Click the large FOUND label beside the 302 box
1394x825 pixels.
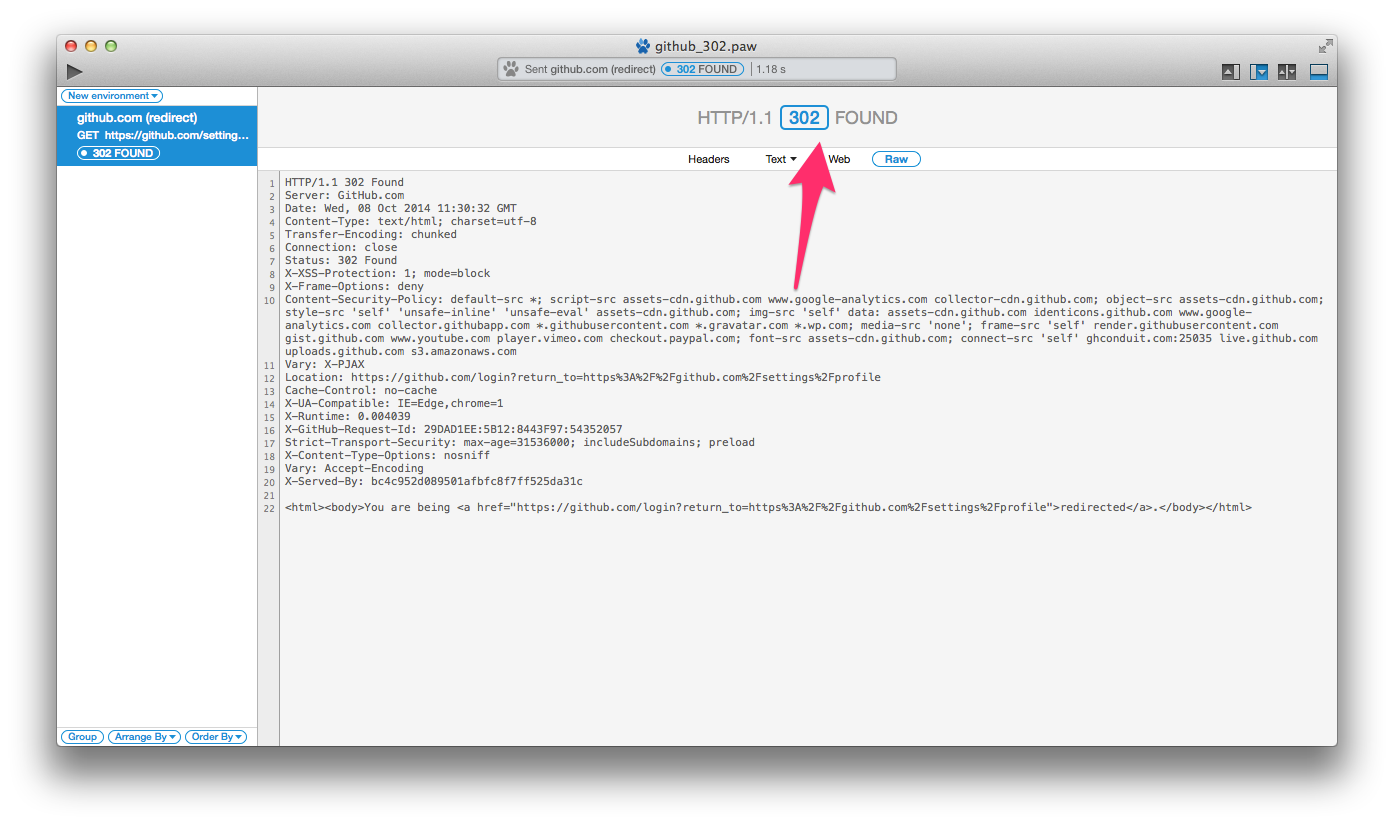coord(866,118)
